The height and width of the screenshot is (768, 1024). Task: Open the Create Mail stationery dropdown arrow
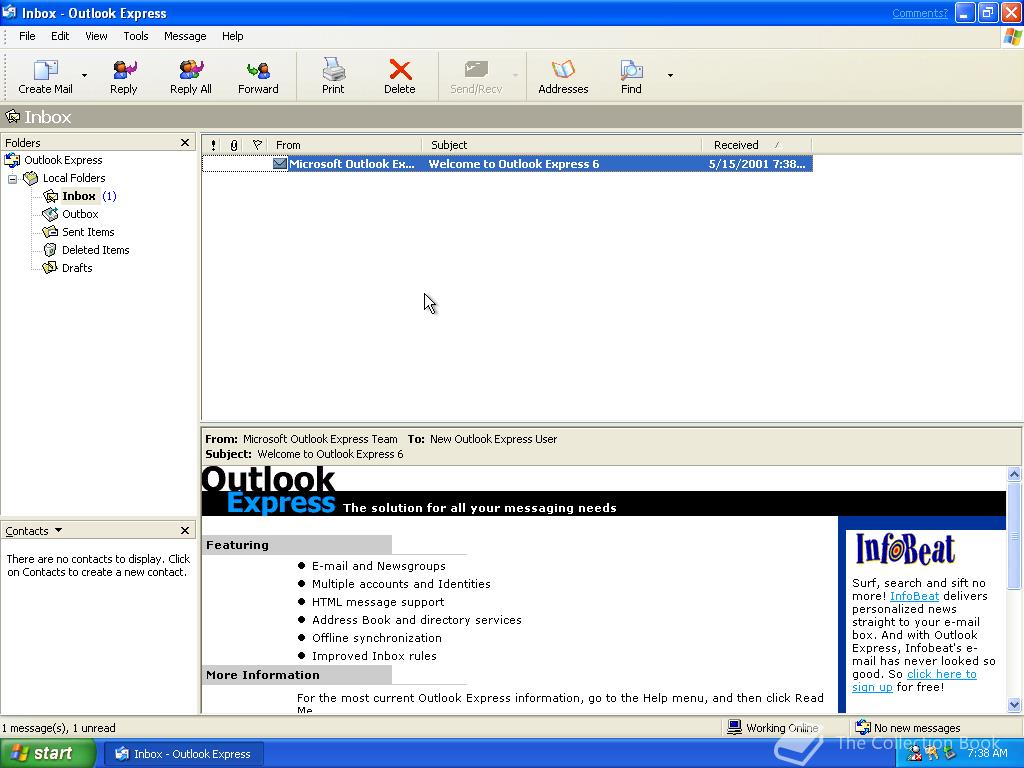coord(84,76)
